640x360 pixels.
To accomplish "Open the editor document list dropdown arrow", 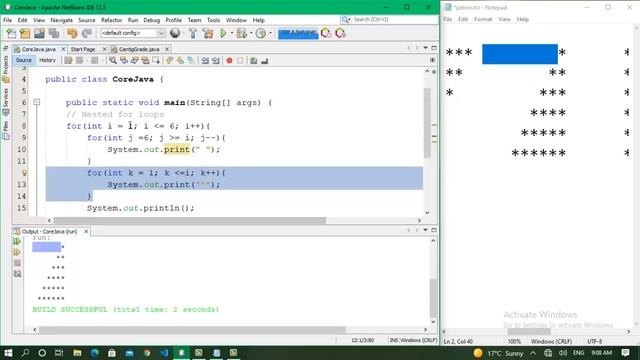I will [426, 48].
